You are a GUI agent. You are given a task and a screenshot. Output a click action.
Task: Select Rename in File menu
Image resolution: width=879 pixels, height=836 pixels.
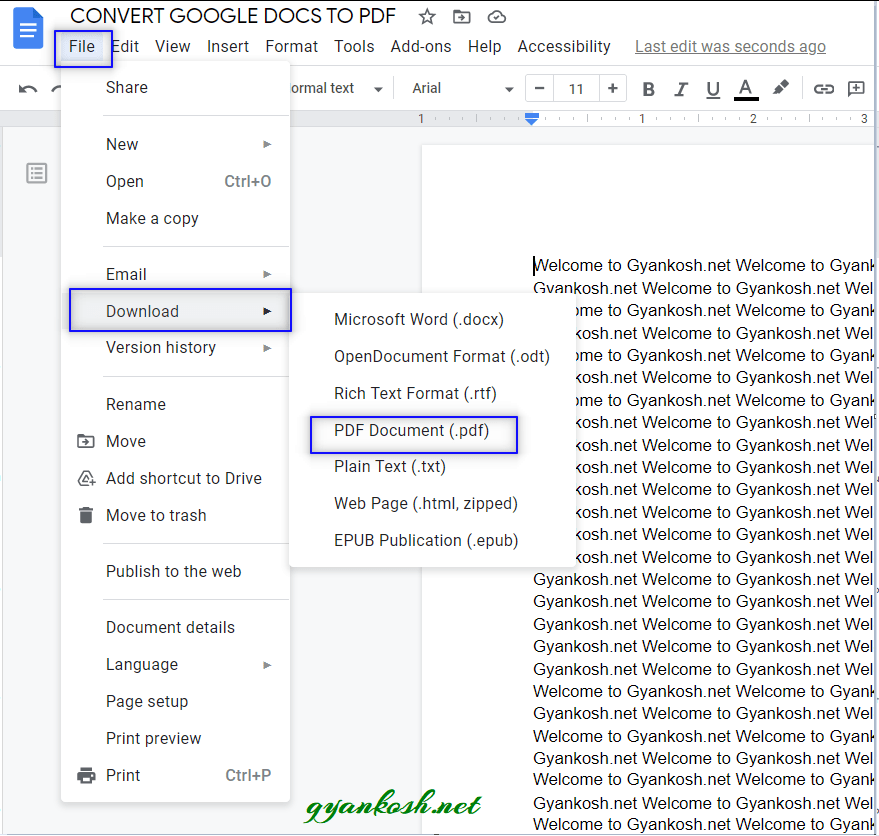point(175,405)
